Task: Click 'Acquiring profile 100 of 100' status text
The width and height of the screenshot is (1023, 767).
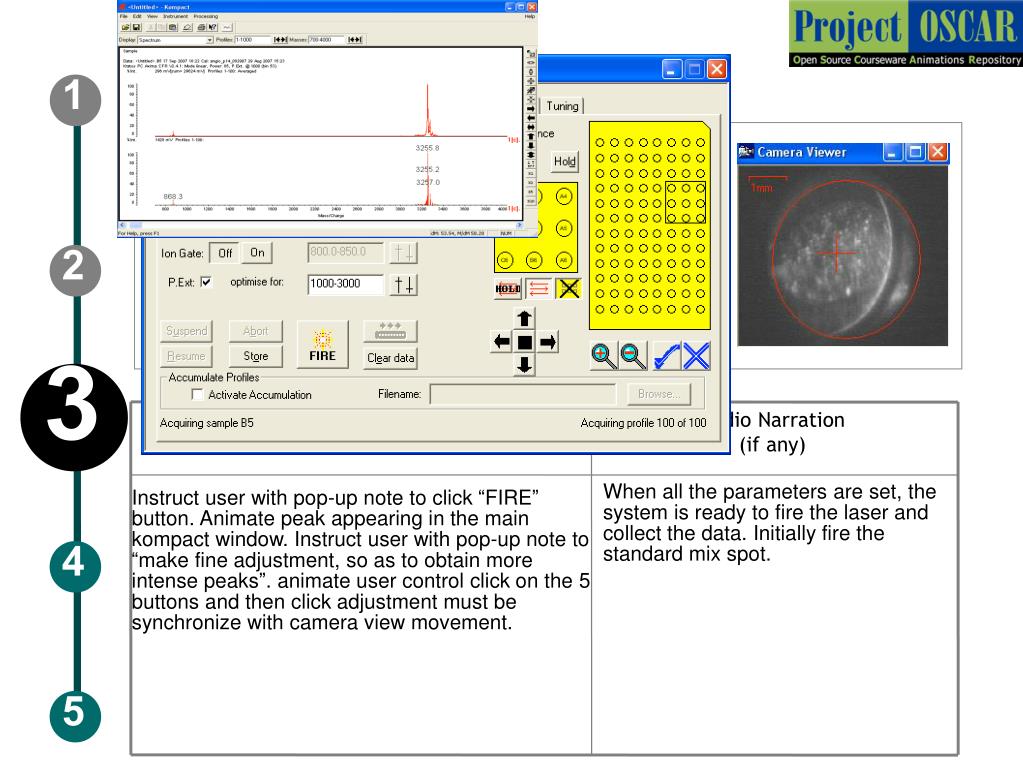Action: click(643, 423)
